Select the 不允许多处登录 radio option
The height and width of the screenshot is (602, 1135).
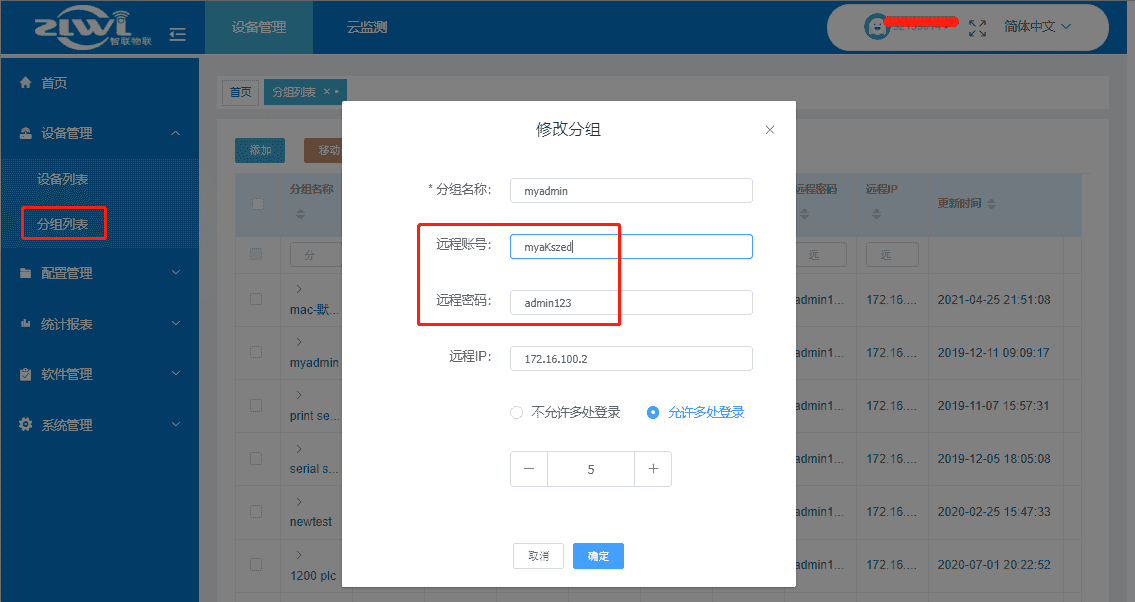coord(516,412)
